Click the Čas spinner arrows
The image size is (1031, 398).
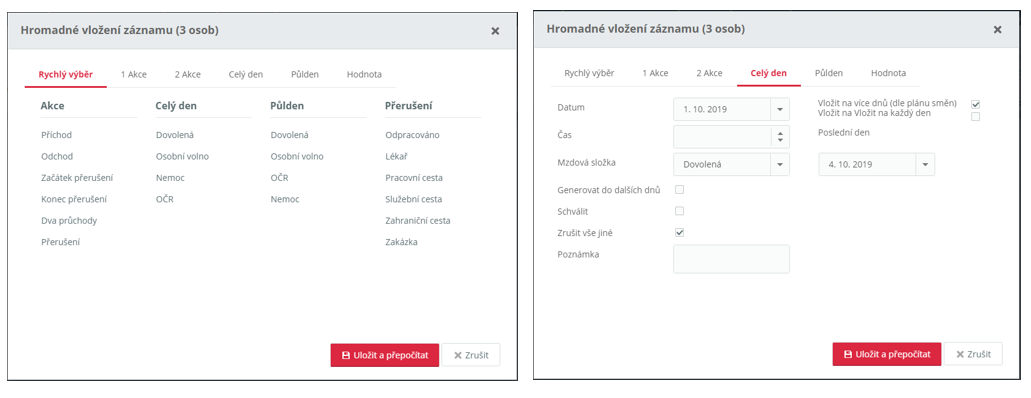point(780,137)
